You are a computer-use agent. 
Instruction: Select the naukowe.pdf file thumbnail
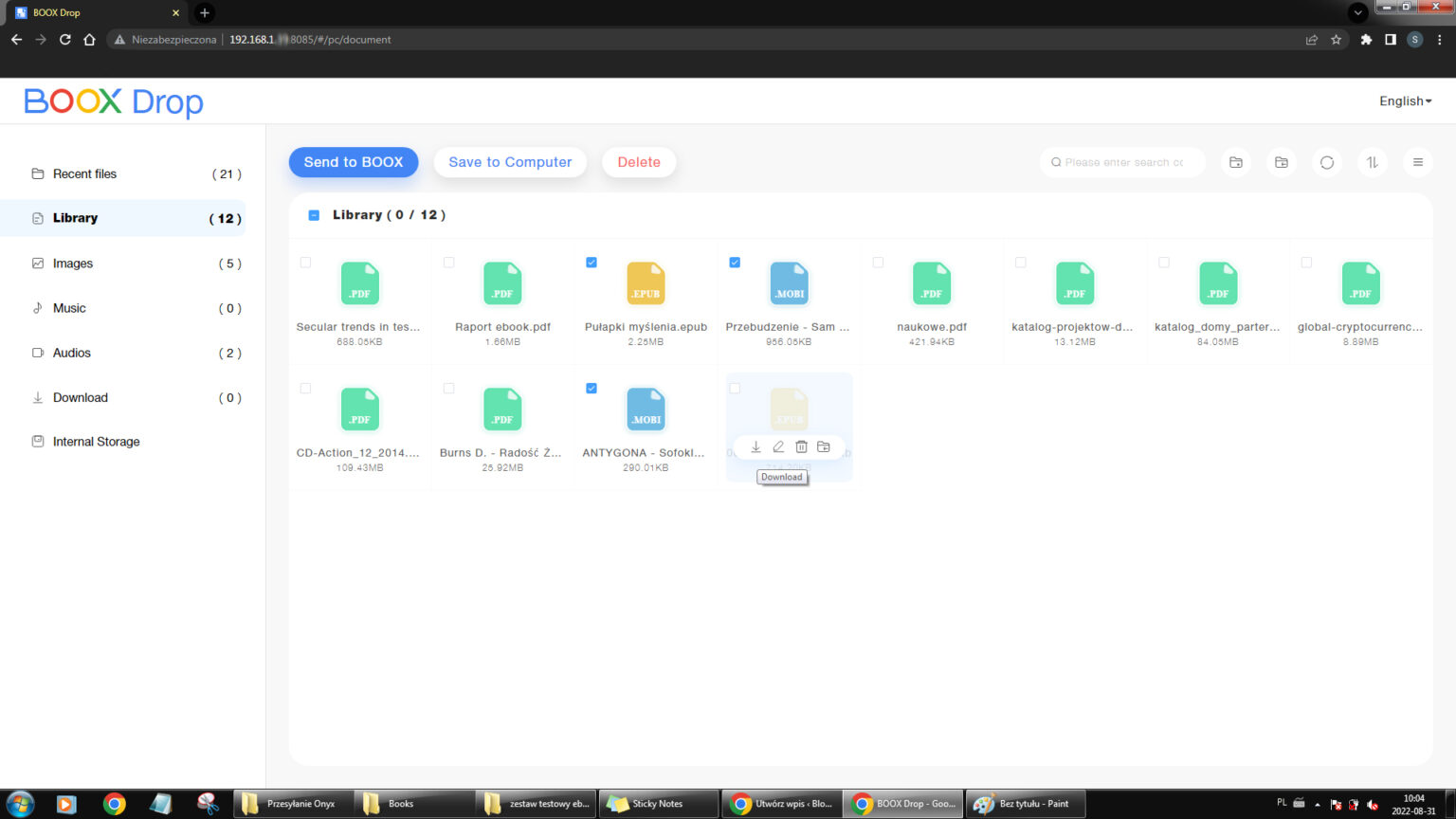931,283
